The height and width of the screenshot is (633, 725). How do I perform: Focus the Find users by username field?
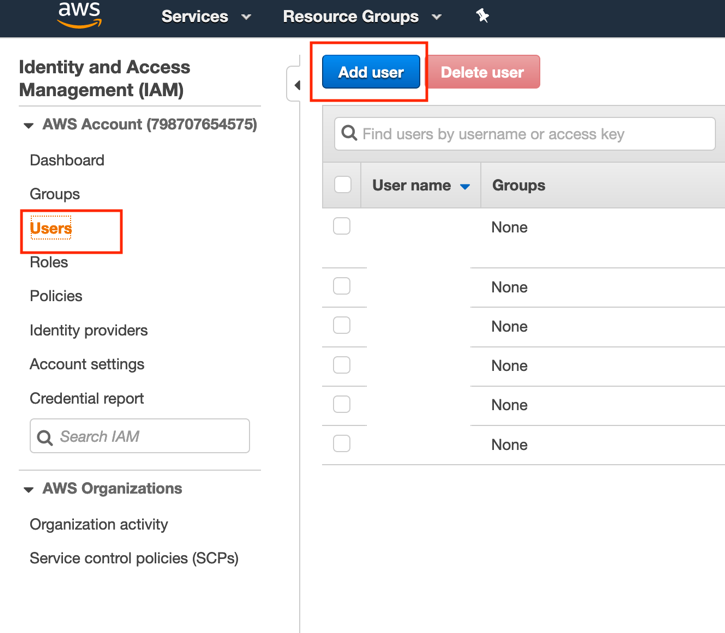pyautogui.click(x=525, y=134)
